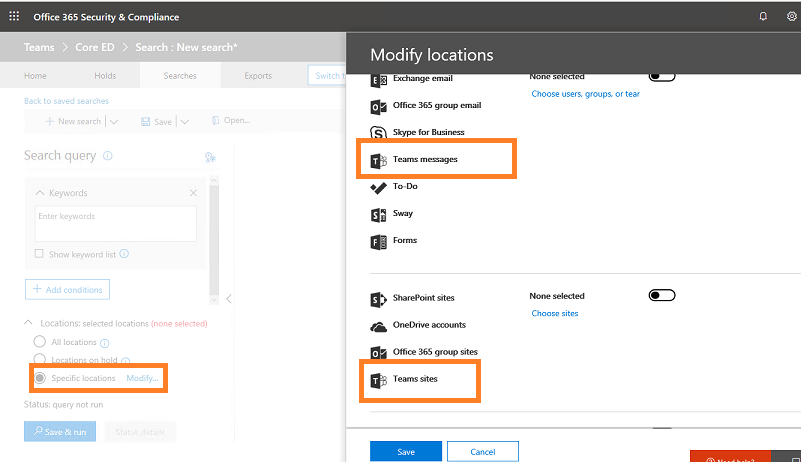The image size is (801, 462).
Task: Click the Teams messages label
Action: click(425, 159)
